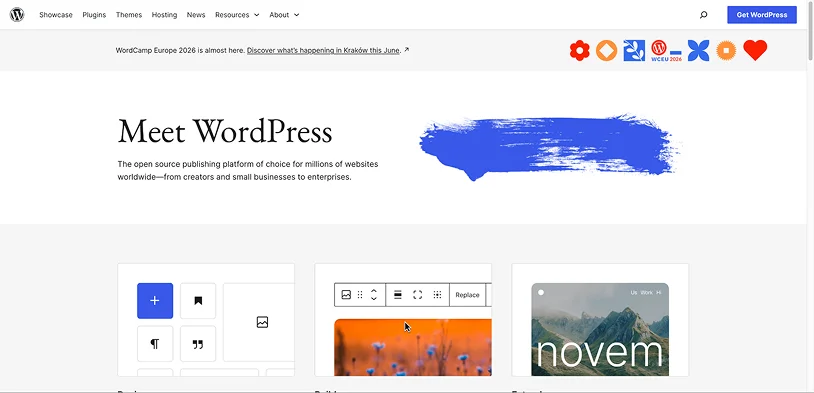The image size is (814, 393).
Task: Click the orange flower field image
Action: [x=413, y=347]
